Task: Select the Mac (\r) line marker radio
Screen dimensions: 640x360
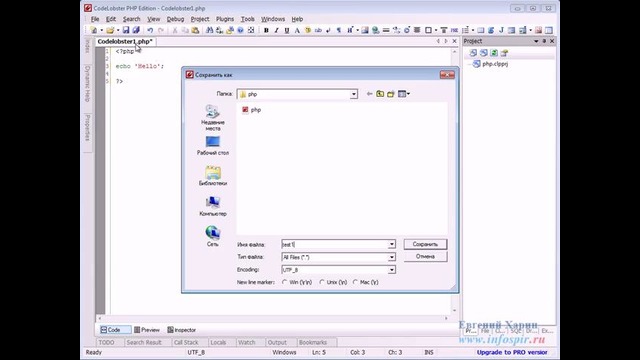Action: pyautogui.click(x=355, y=282)
